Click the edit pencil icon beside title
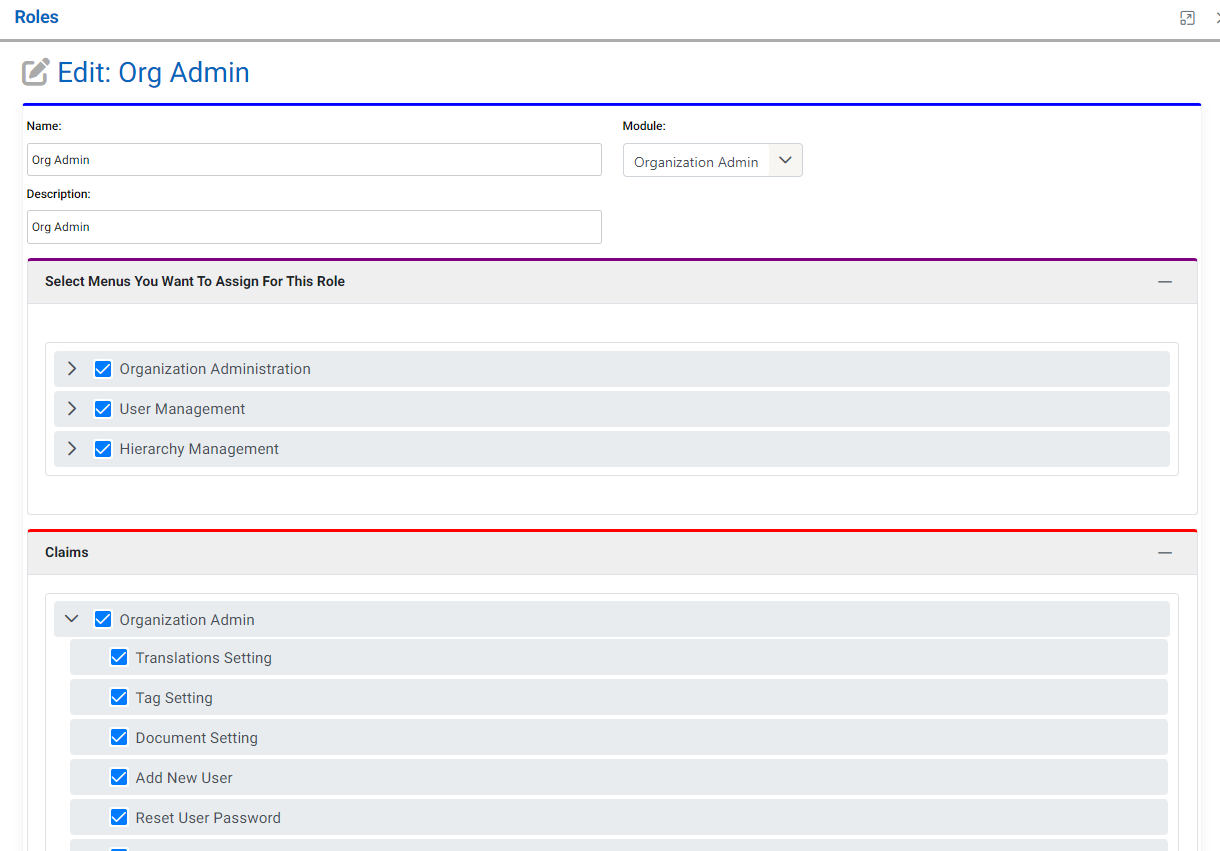This screenshot has width=1220, height=851. click(x=36, y=73)
